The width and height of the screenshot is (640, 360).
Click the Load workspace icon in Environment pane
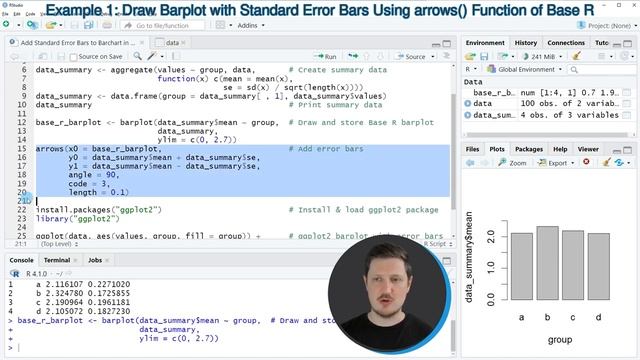point(470,56)
